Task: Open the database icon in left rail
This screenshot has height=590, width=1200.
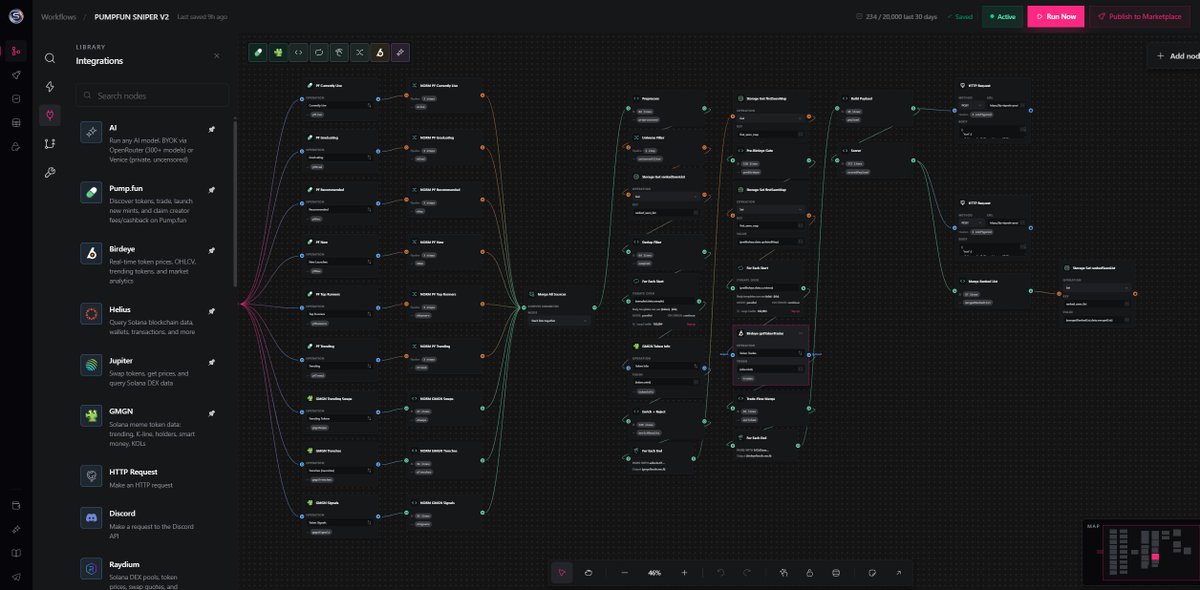Action: click(16, 123)
